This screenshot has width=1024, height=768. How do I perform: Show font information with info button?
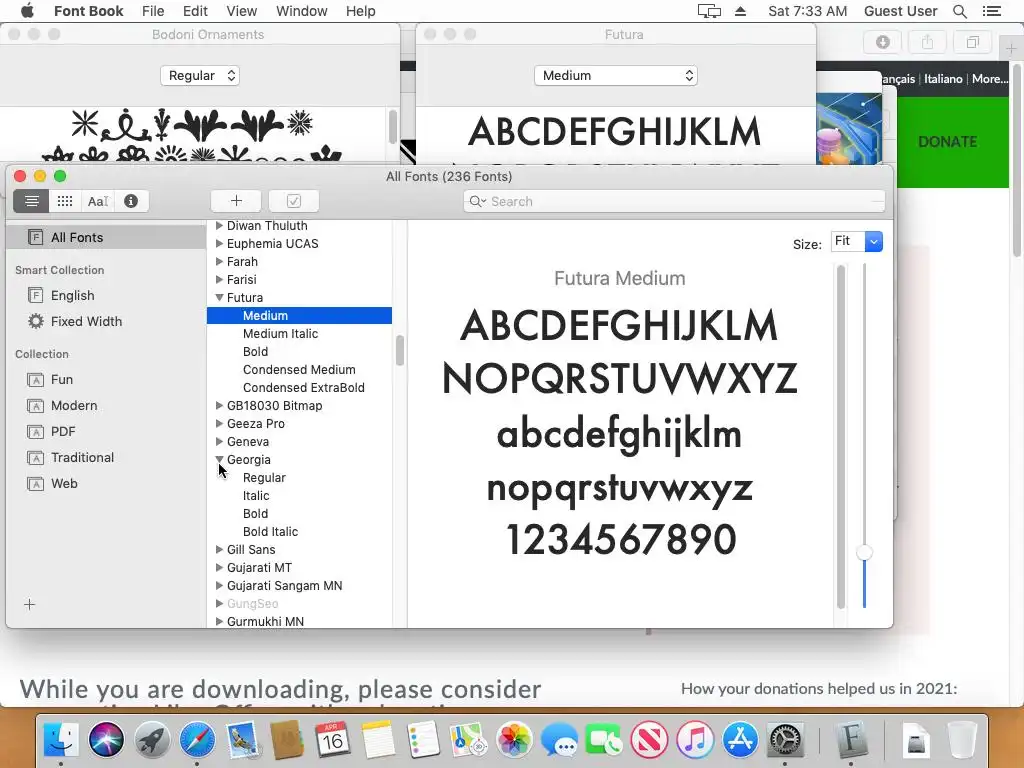[x=131, y=201]
